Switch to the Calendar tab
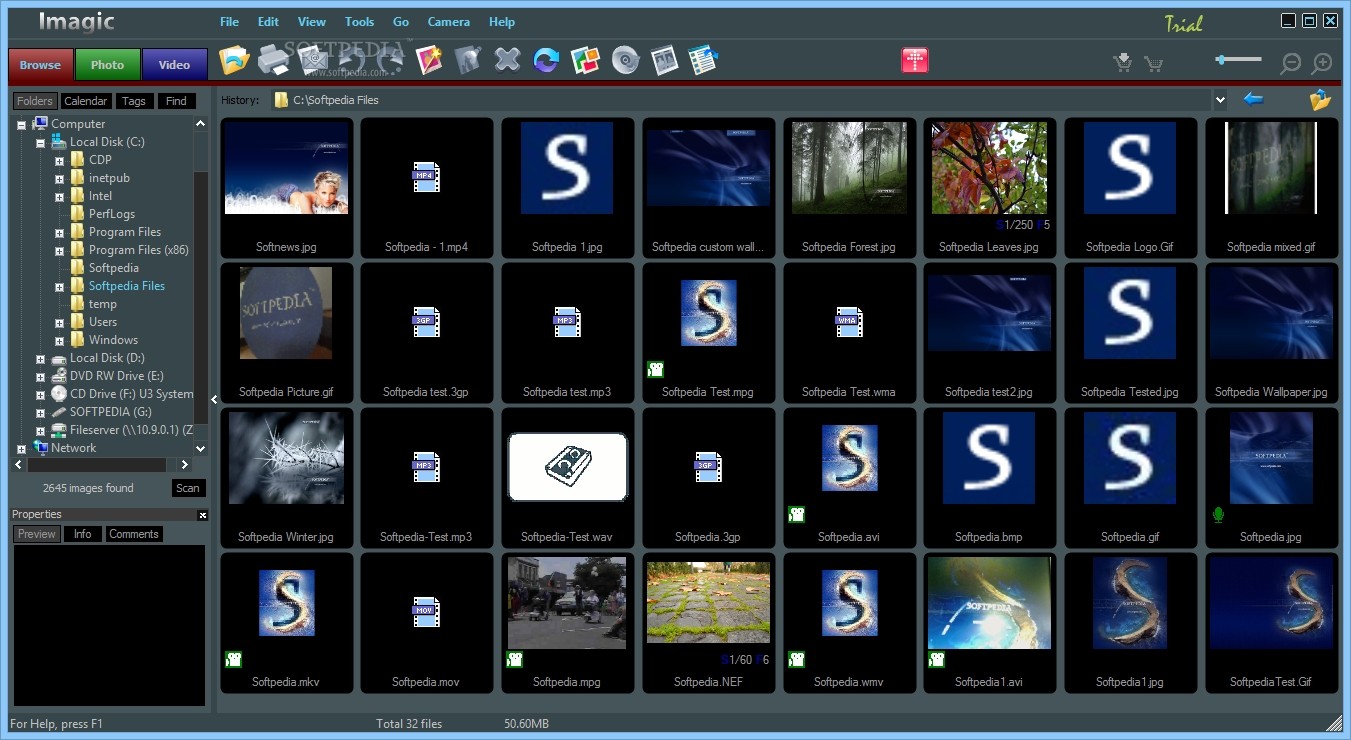 tap(86, 101)
